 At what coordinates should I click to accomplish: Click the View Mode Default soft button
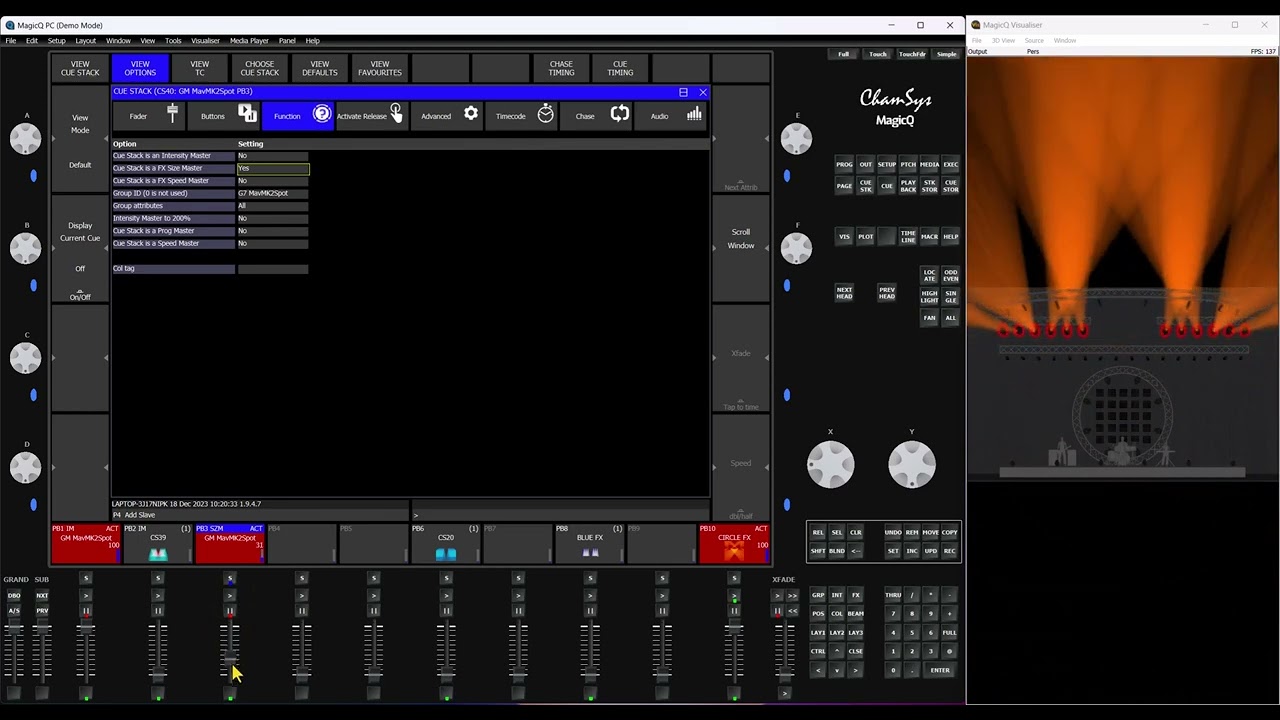(x=80, y=140)
